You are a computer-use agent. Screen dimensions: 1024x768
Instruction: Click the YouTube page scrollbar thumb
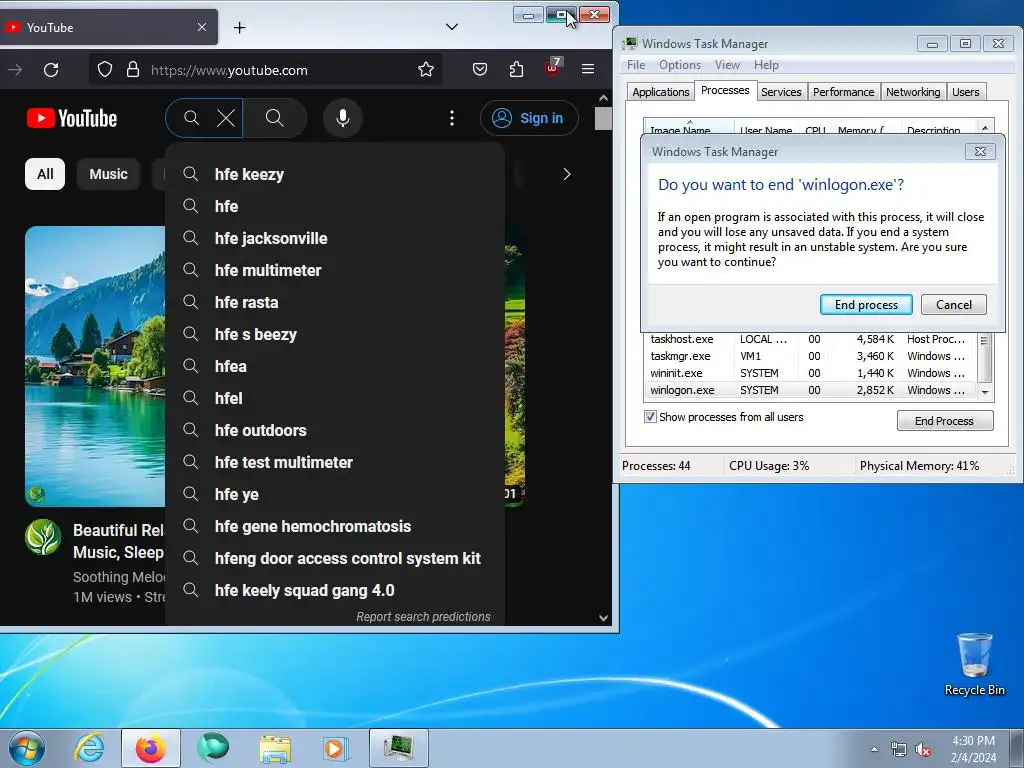point(603,118)
